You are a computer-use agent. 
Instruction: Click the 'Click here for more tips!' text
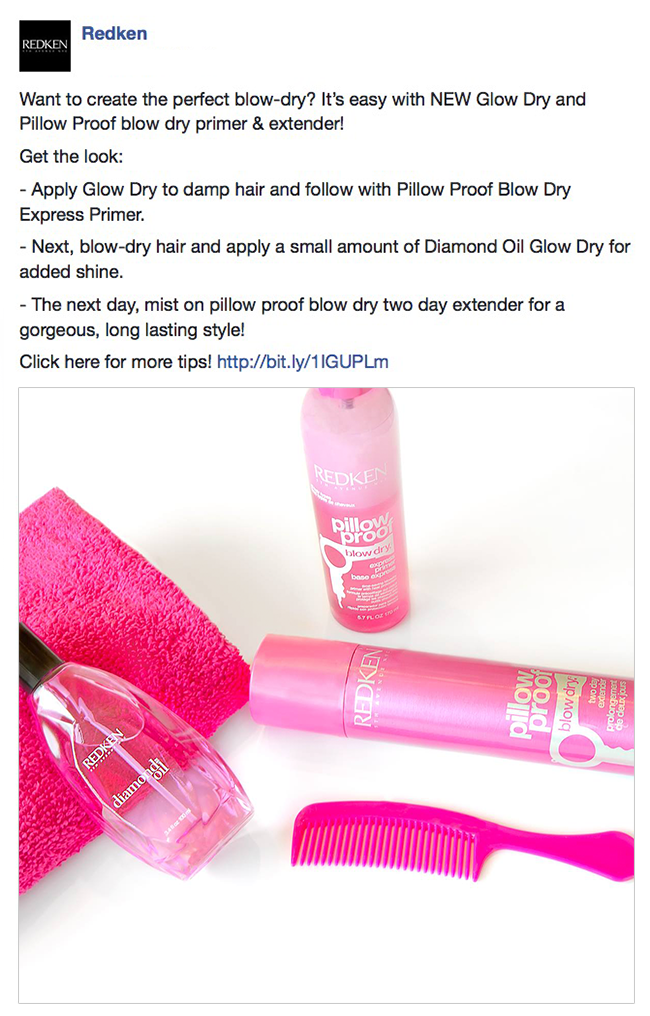(115, 362)
